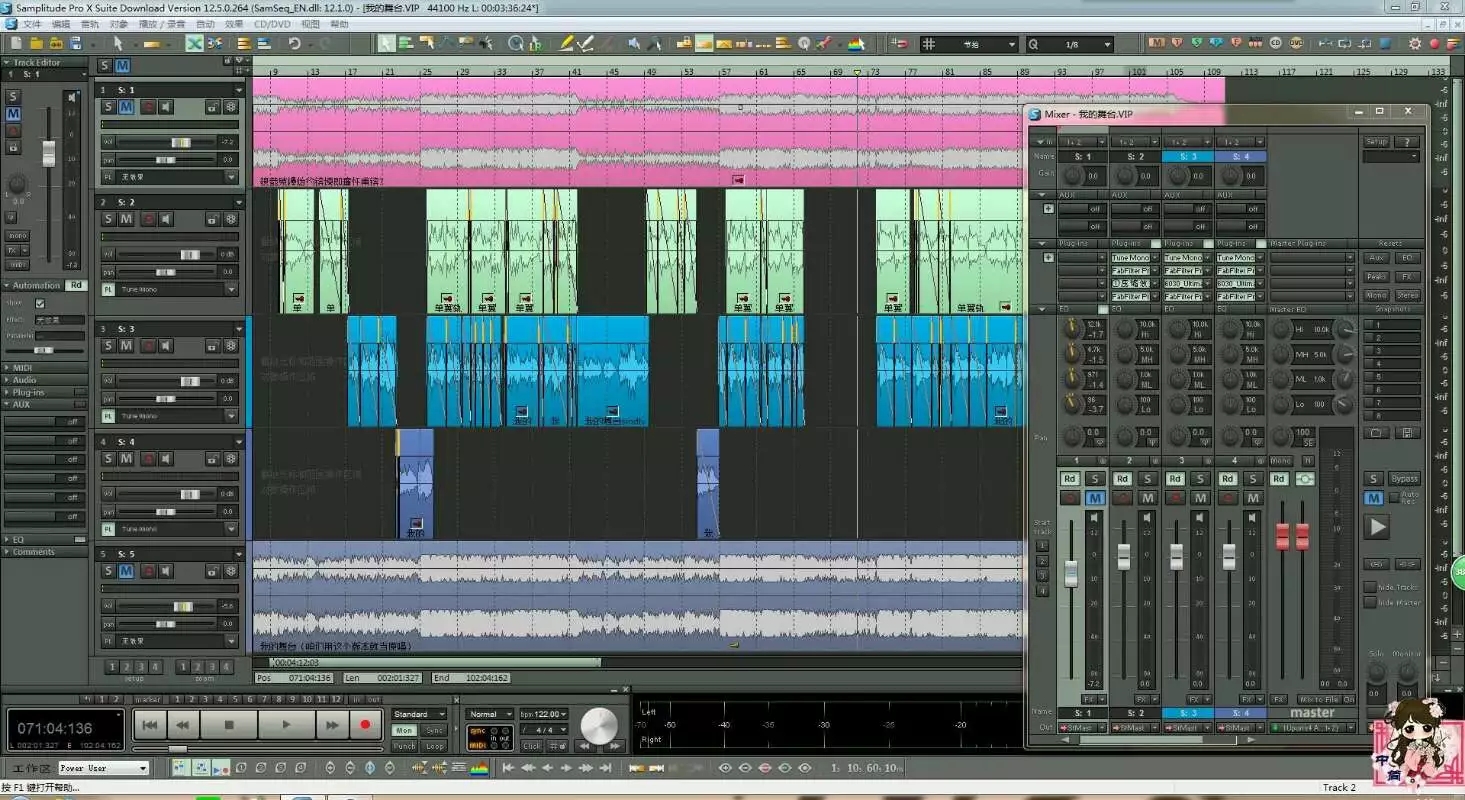Click the Save snapshot disk icon in the mixer

[x=1407, y=433]
